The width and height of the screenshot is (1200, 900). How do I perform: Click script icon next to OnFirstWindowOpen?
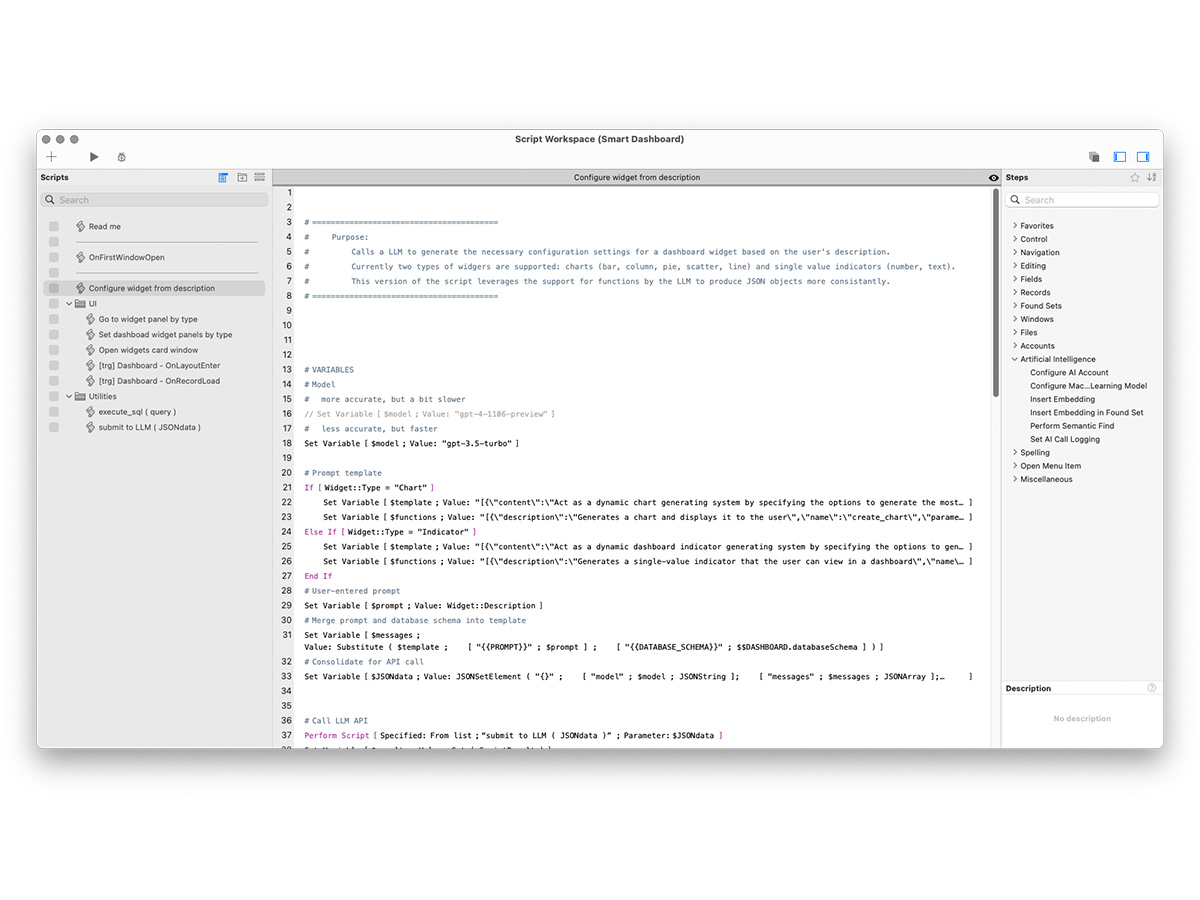(x=81, y=257)
